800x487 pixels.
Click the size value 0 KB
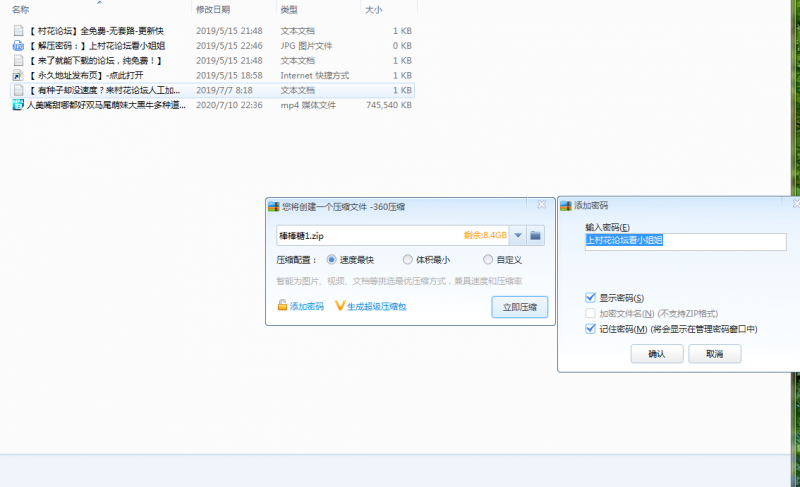(x=402, y=45)
